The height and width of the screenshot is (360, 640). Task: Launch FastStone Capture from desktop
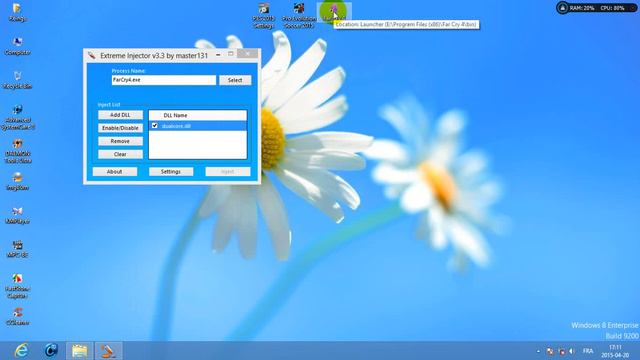coord(17,286)
